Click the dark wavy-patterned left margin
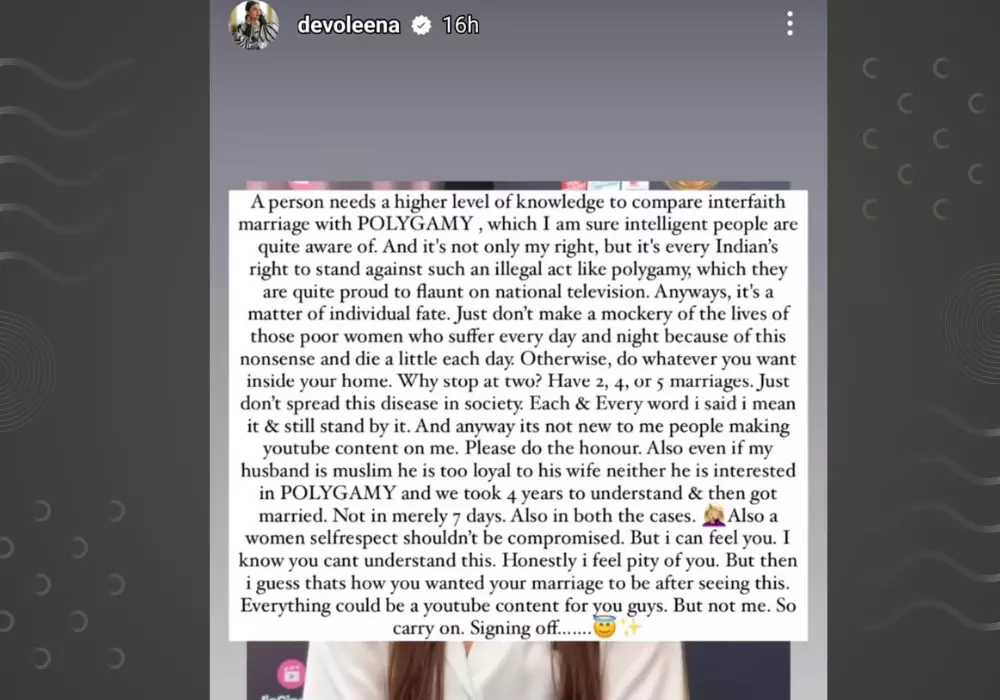Screen dimensions: 1000x700 (x=105, y=350)
